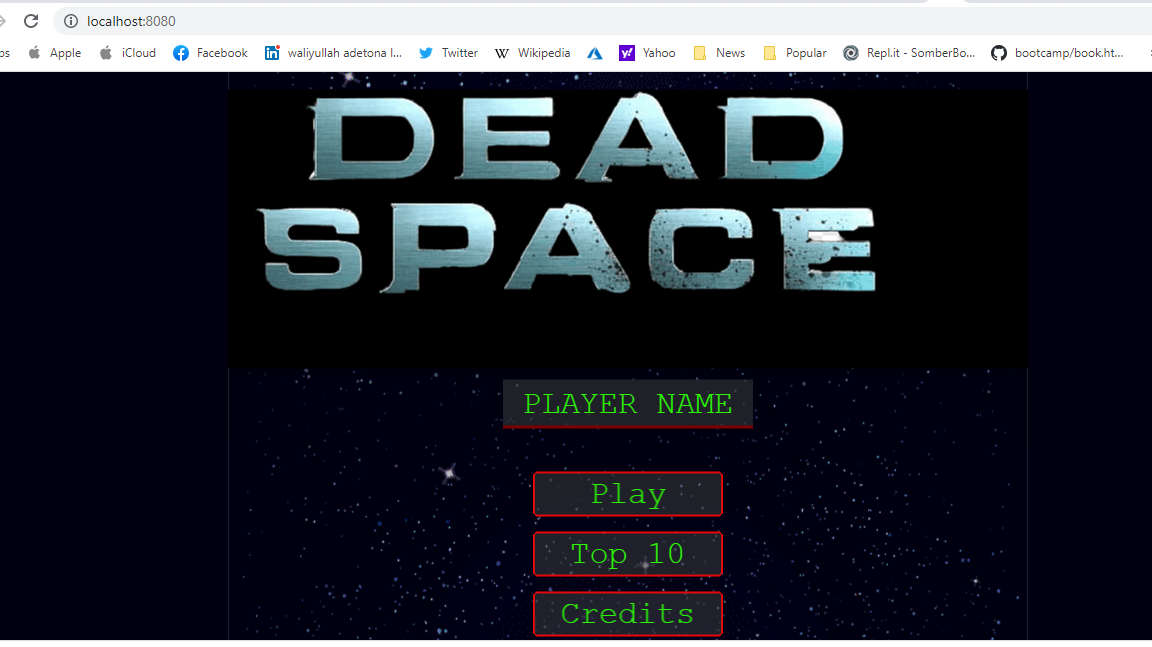Open the Apple bookmark
This screenshot has width=1152, height=647.
(54, 53)
